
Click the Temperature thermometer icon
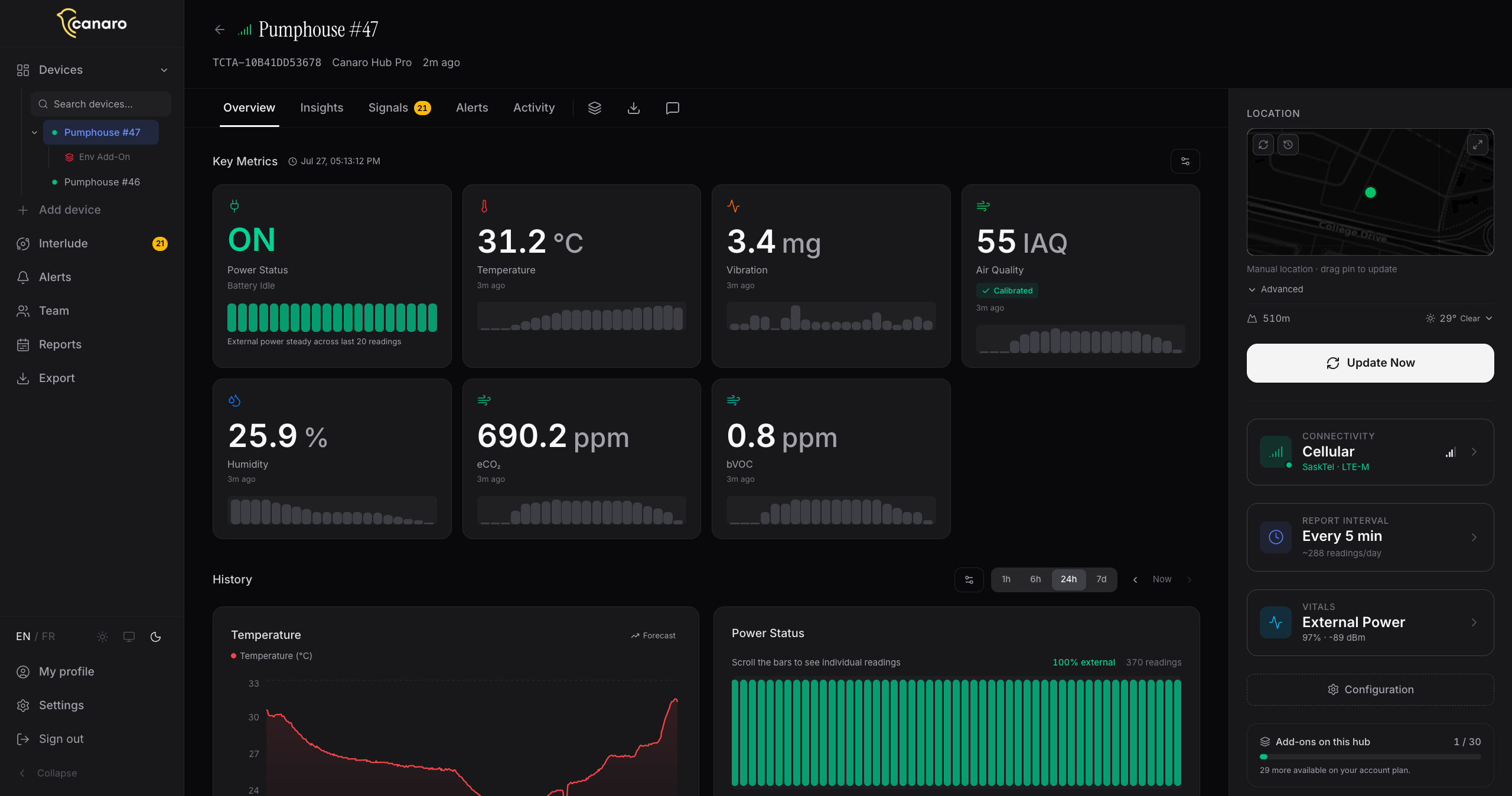click(x=484, y=206)
